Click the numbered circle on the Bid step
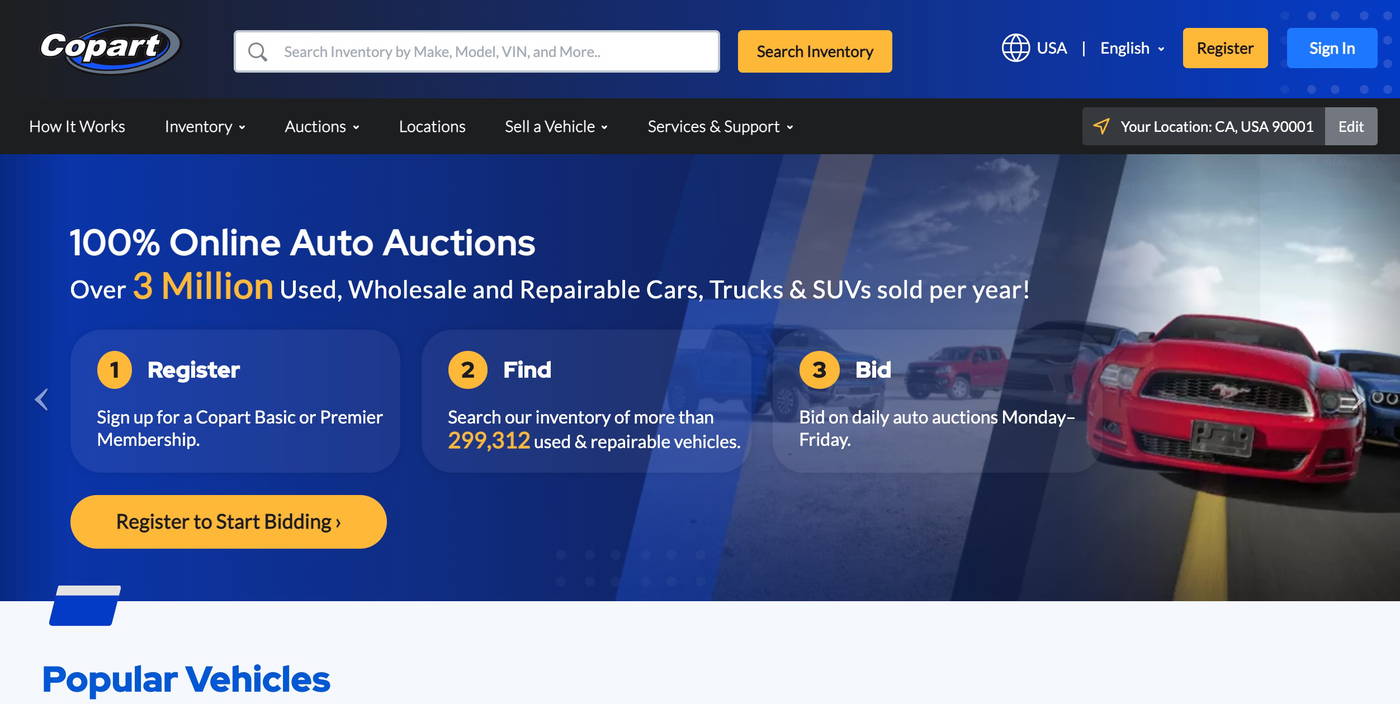 point(819,369)
